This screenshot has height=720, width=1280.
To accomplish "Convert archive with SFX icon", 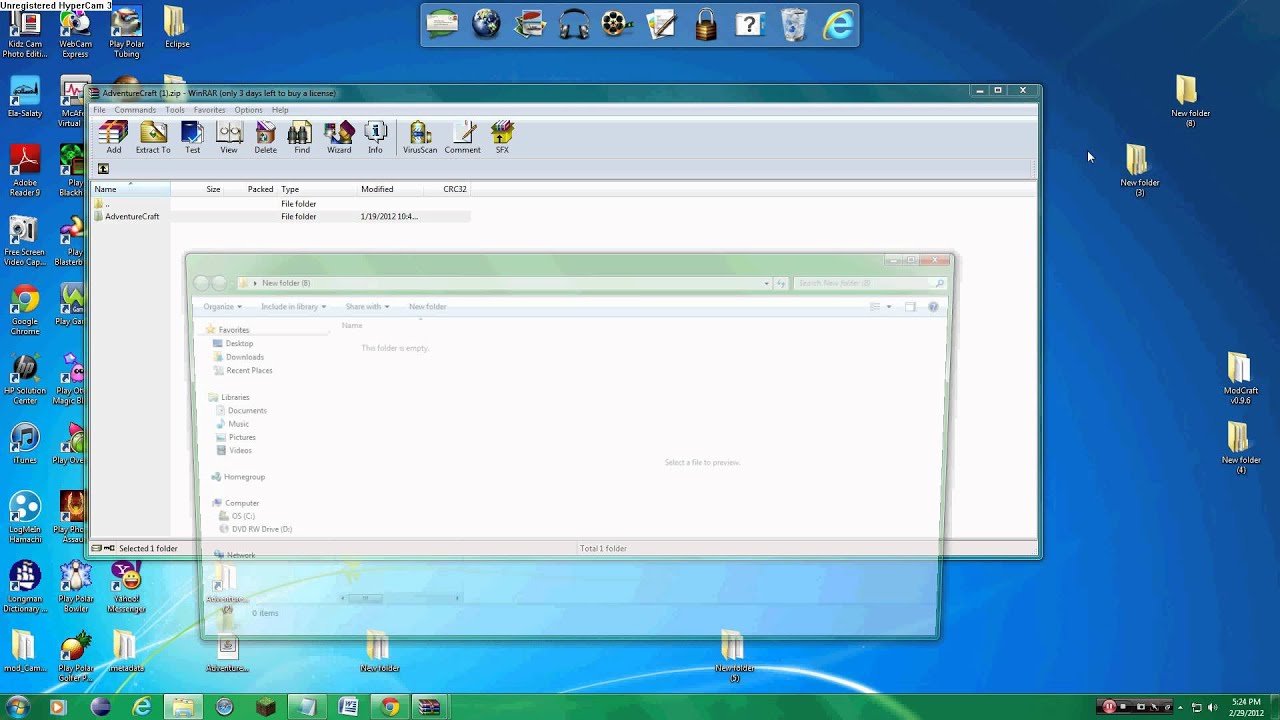I will pos(502,137).
